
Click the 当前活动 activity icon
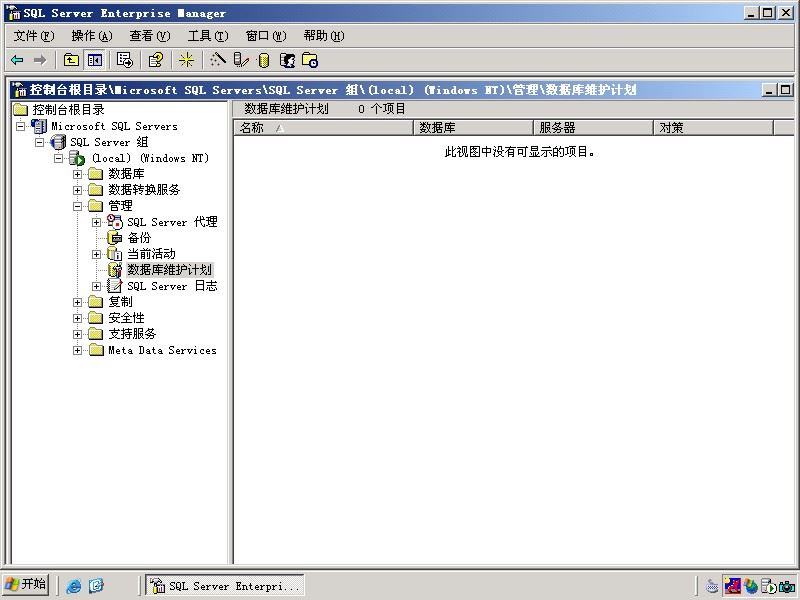click(x=115, y=254)
